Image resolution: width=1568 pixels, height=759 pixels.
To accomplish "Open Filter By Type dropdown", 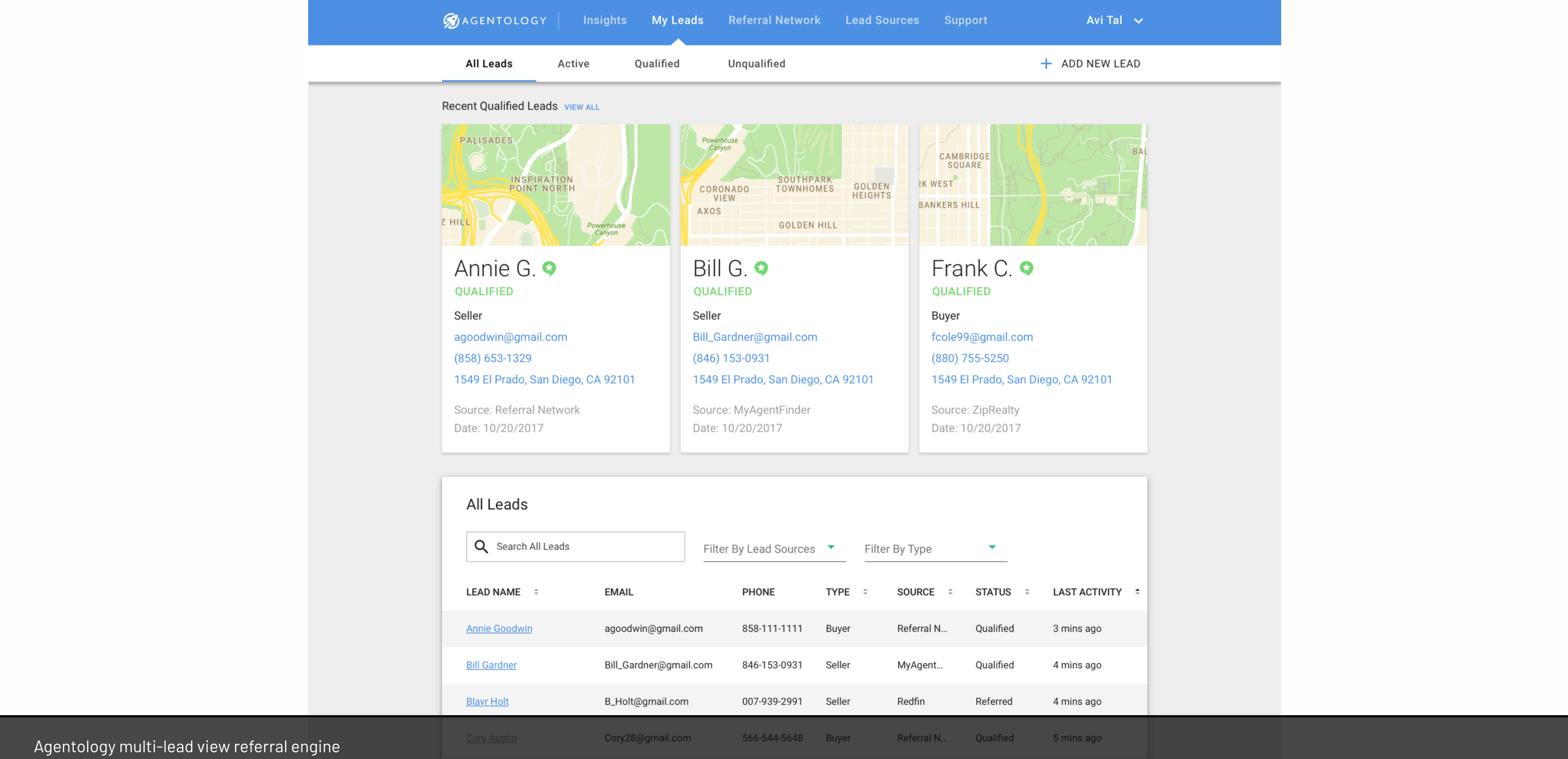I will 935,548.
